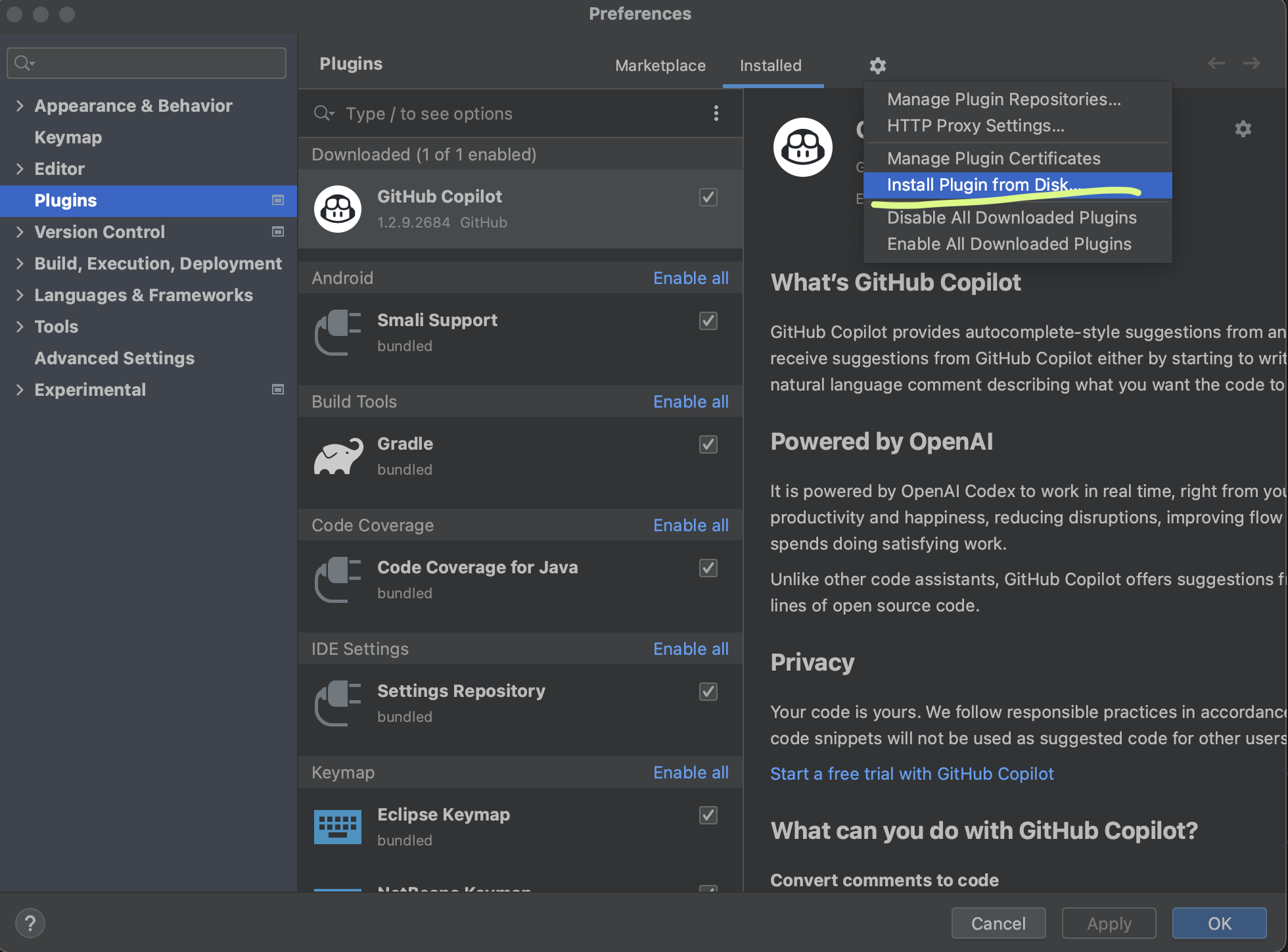Click the back navigation arrow
Screen dimensions: 1288x952
tap(1216, 63)
